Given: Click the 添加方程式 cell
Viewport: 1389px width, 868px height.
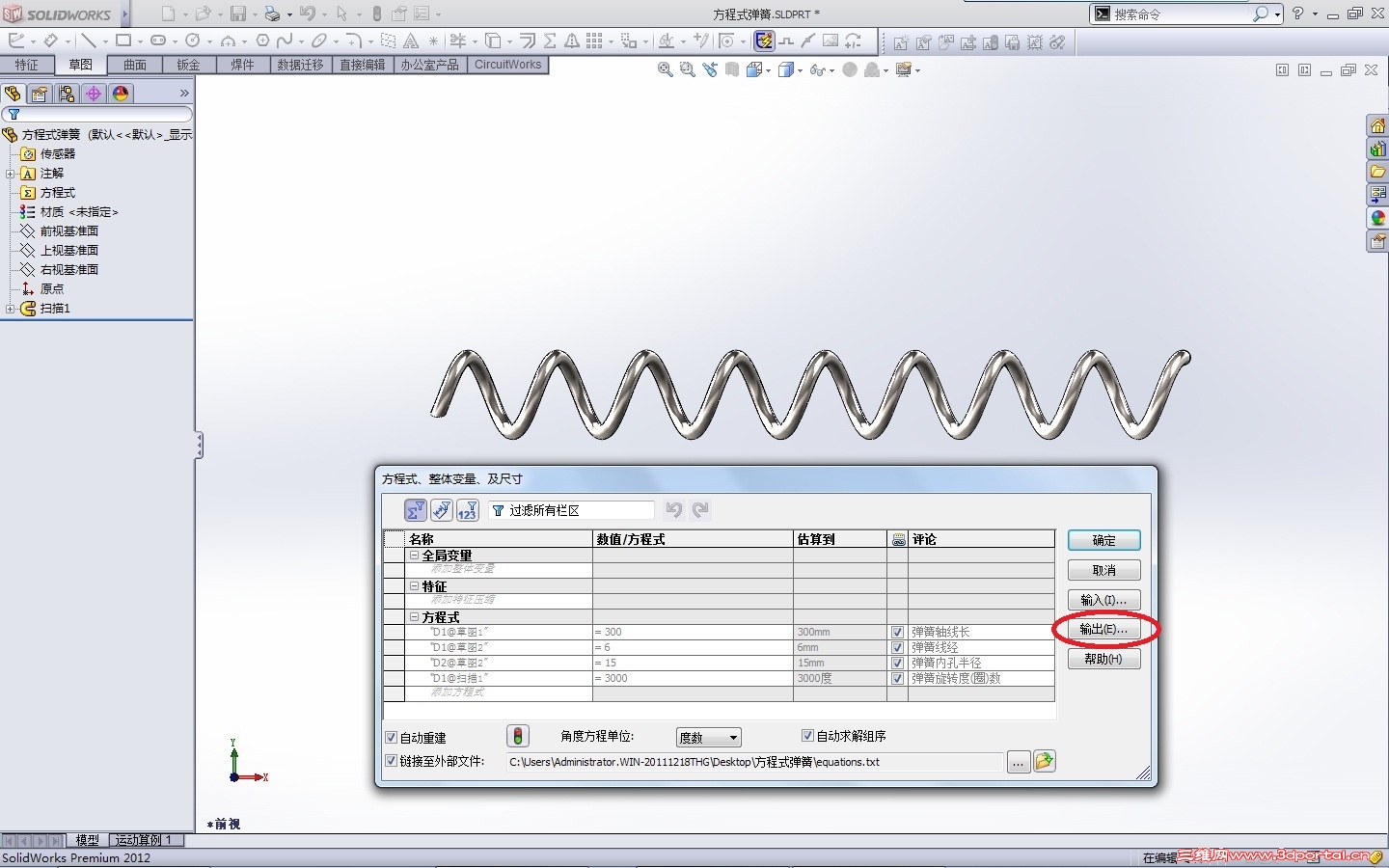Looking at the screenshot, I should [x=498, y=693].
